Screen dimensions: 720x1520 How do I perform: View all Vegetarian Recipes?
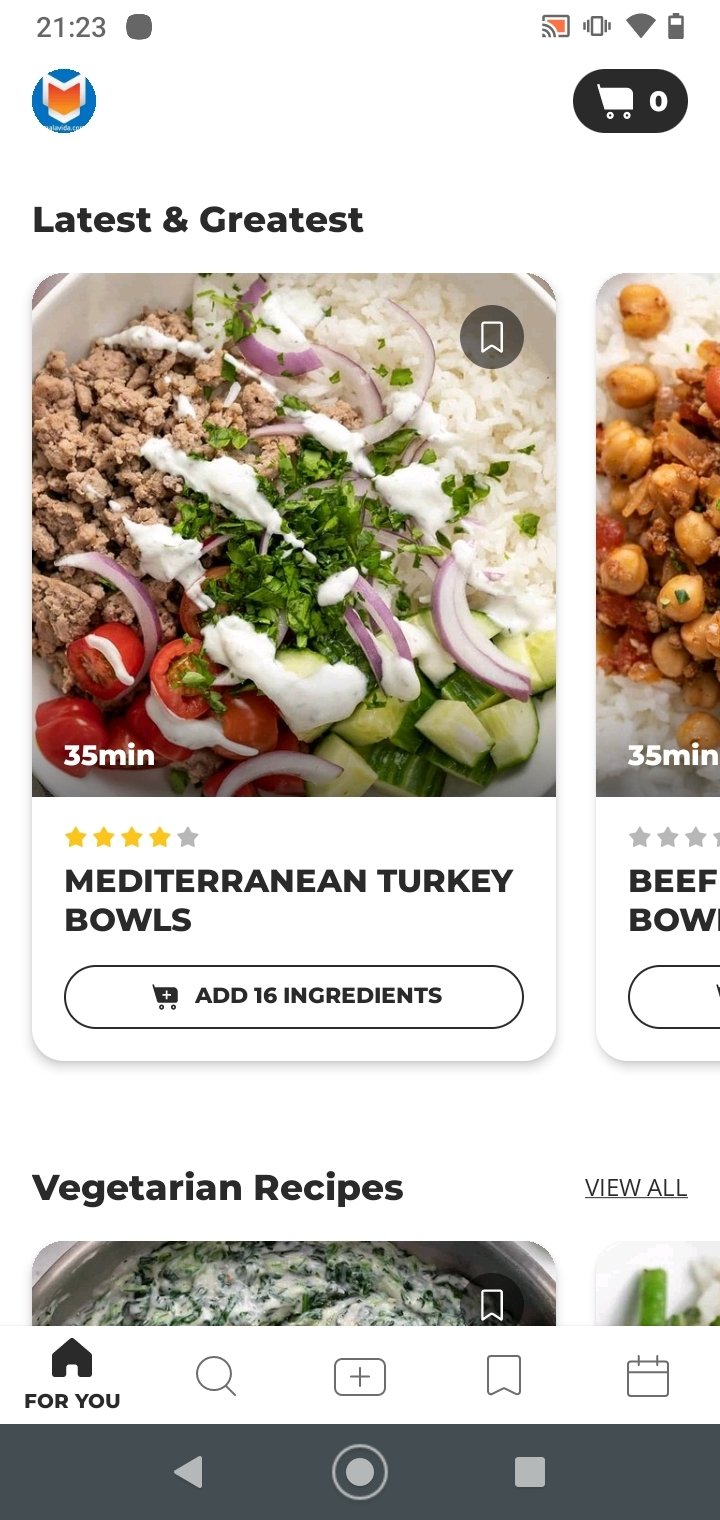pyautogui.click(x=636, y=1188)
